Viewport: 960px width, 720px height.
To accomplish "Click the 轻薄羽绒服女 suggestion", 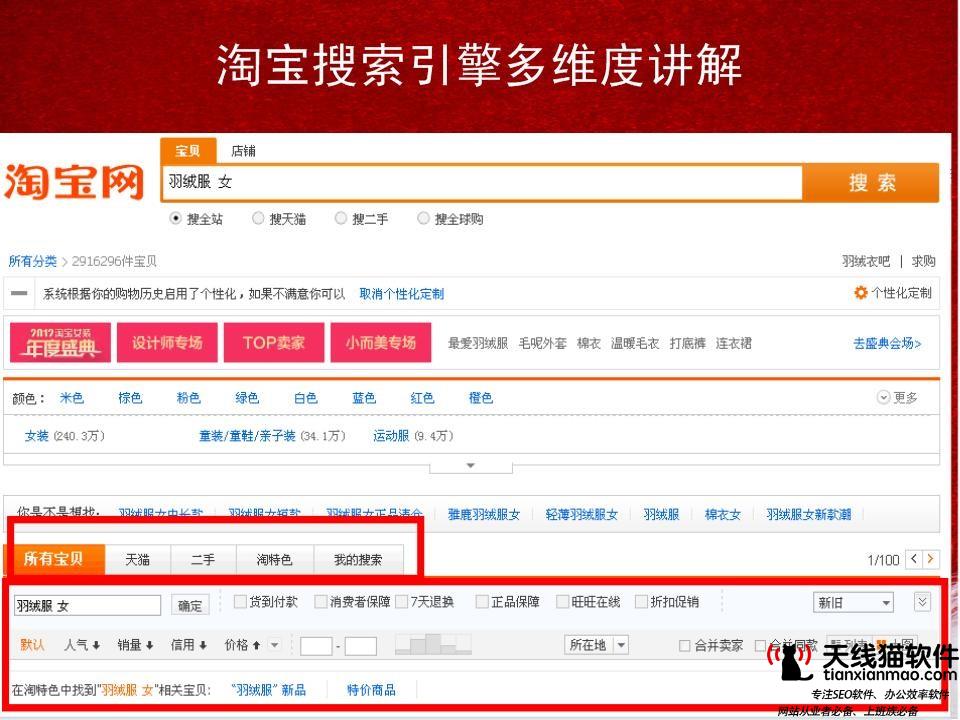I will (x=582, y=514).
